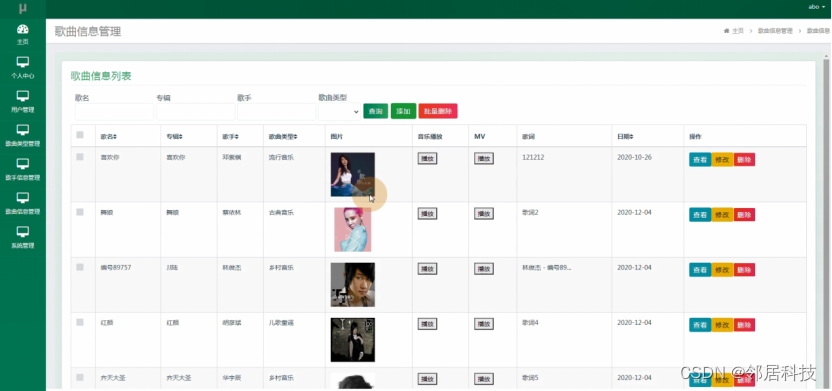Image resolution: width=832 pixels, height=391 pixels.
Task: Click the 古典音乐 type cell
Action: coord(281,213)
